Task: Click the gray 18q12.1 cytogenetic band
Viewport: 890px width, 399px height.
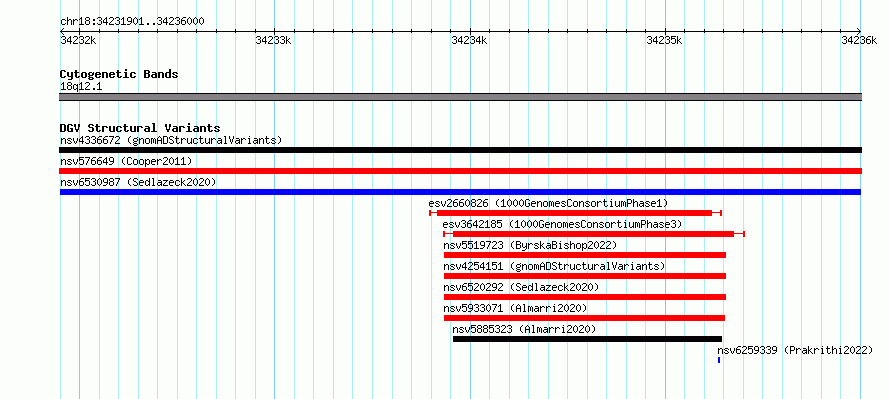Action: coord(460,97)
